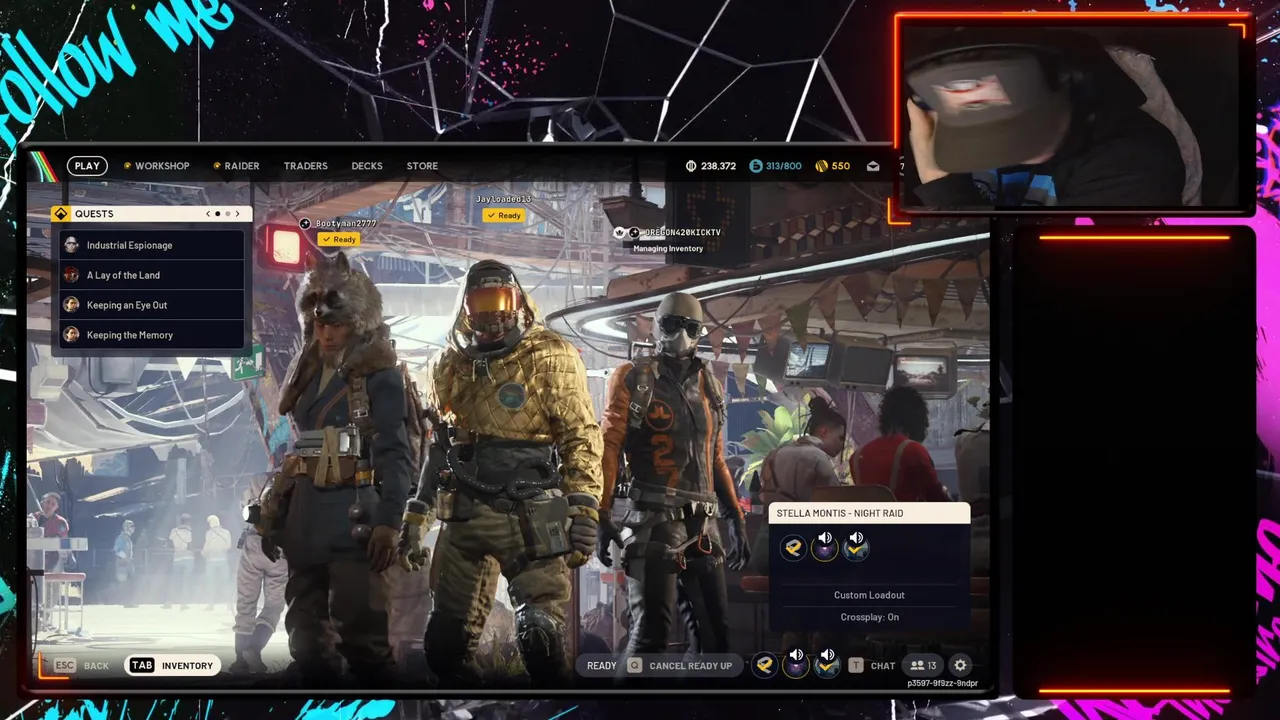Mute bottom bar checkmark avatar speaker

point(827,656)
